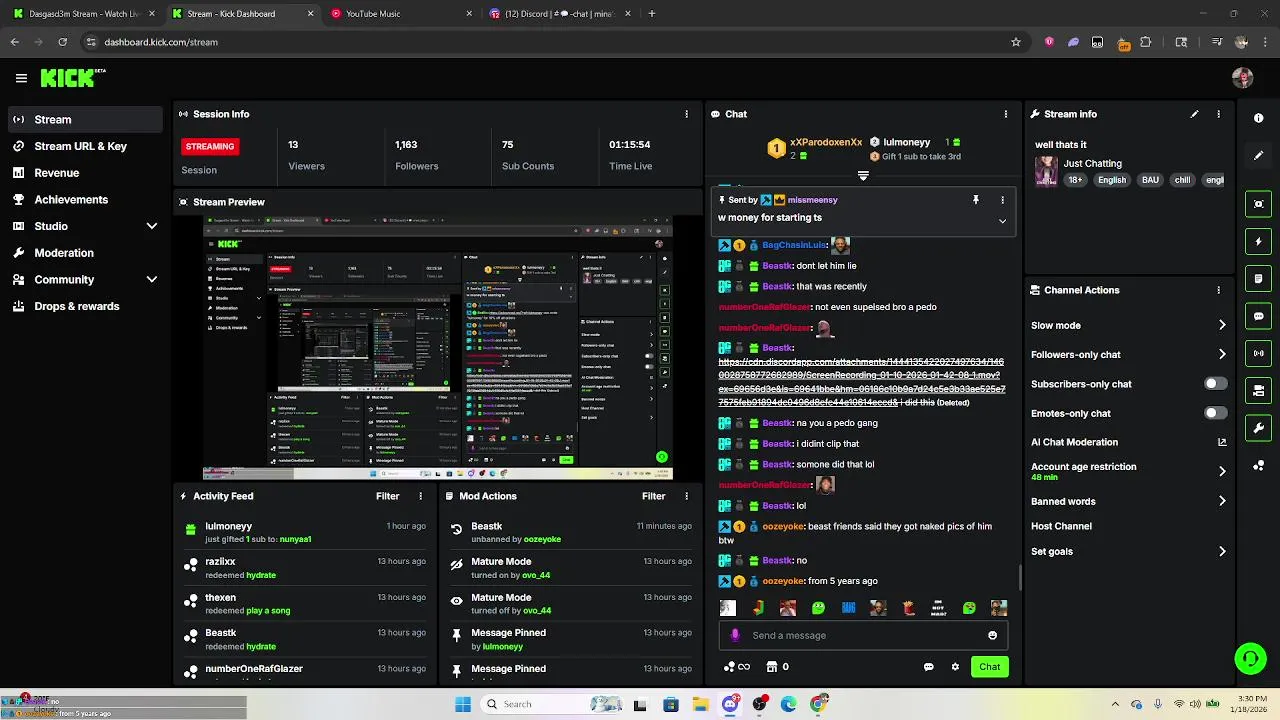Open the browser extensions puzzle icon
Viewport: 1280px width, 720px height.
[x=1145, y=42]
